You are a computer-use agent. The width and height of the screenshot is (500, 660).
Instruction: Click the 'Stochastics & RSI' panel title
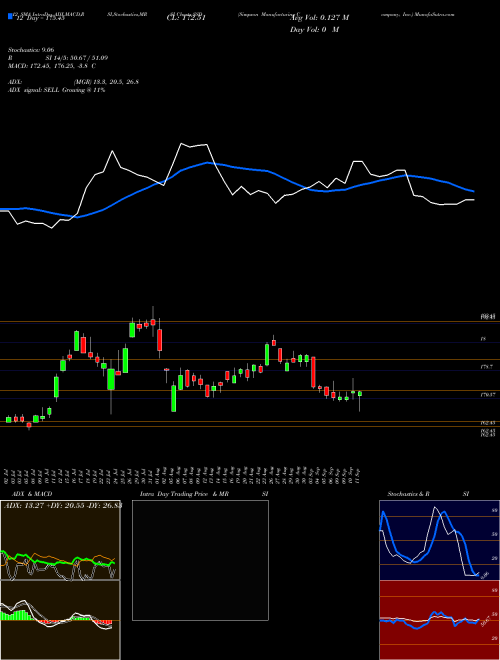[x=428, y=494]
